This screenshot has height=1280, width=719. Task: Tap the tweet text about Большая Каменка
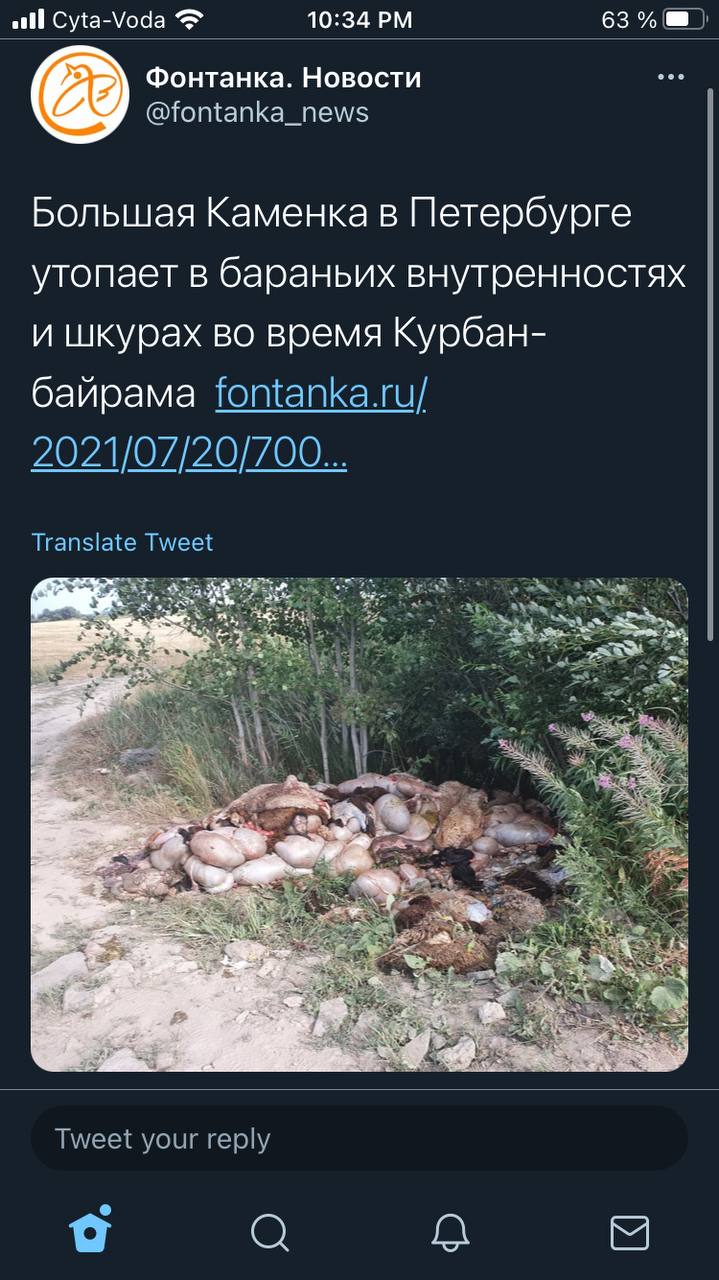tap(359, 333)
